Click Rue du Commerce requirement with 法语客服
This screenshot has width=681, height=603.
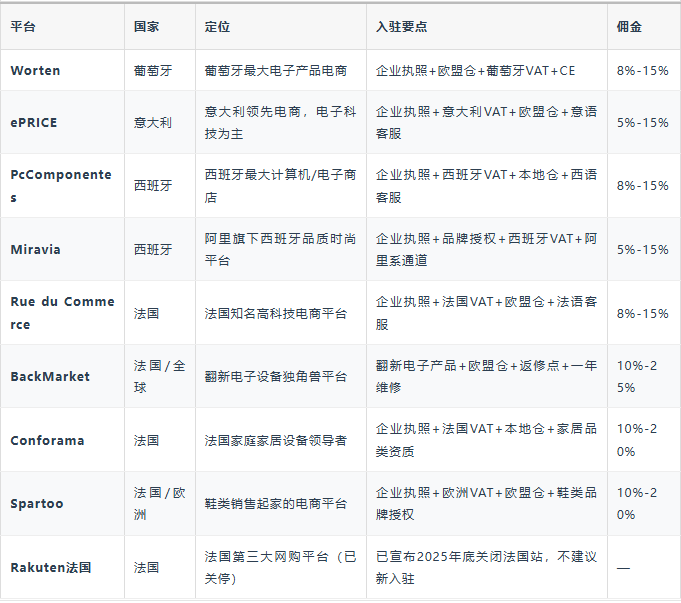coord(486,313)
